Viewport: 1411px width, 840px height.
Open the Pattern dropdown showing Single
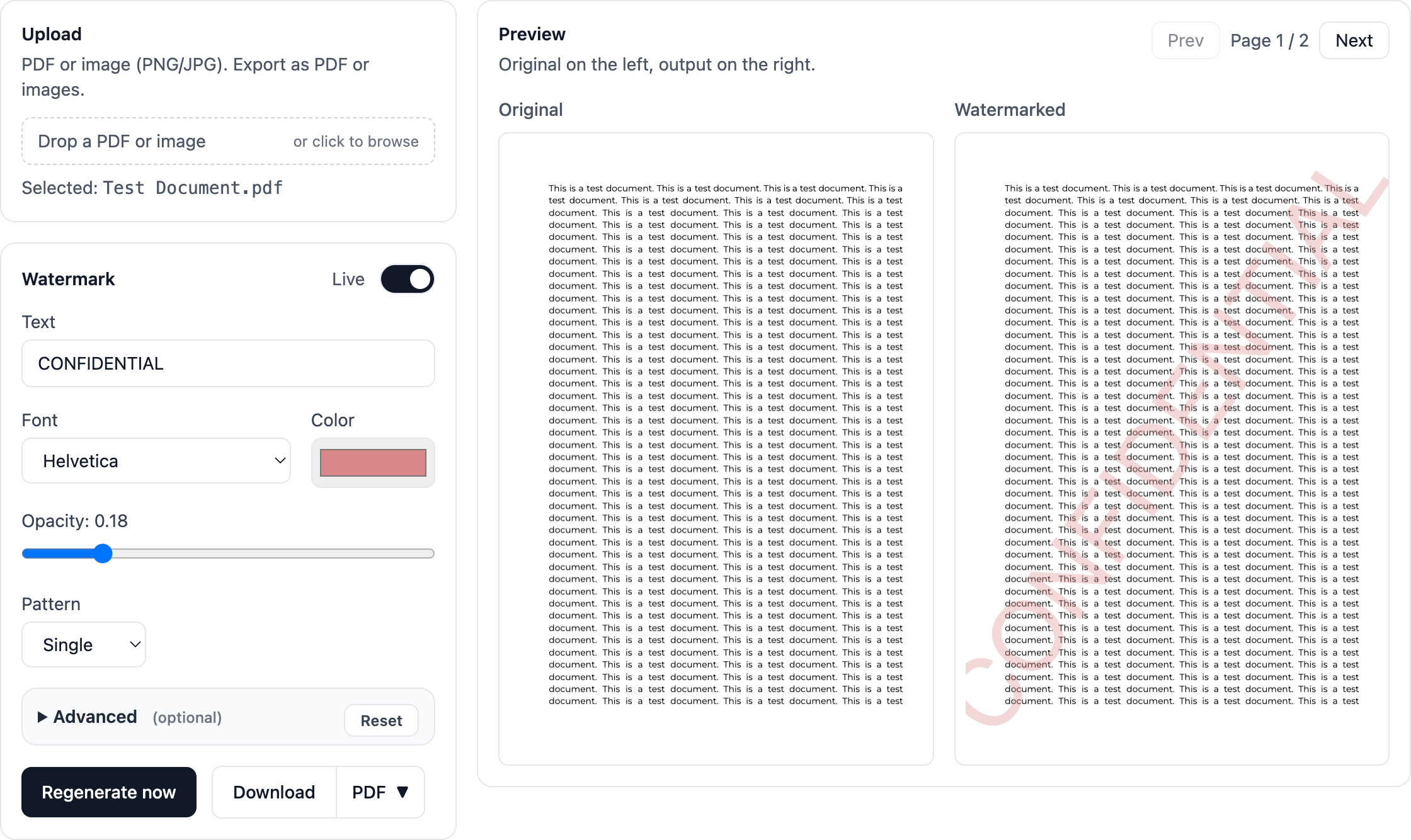(83, 644)
